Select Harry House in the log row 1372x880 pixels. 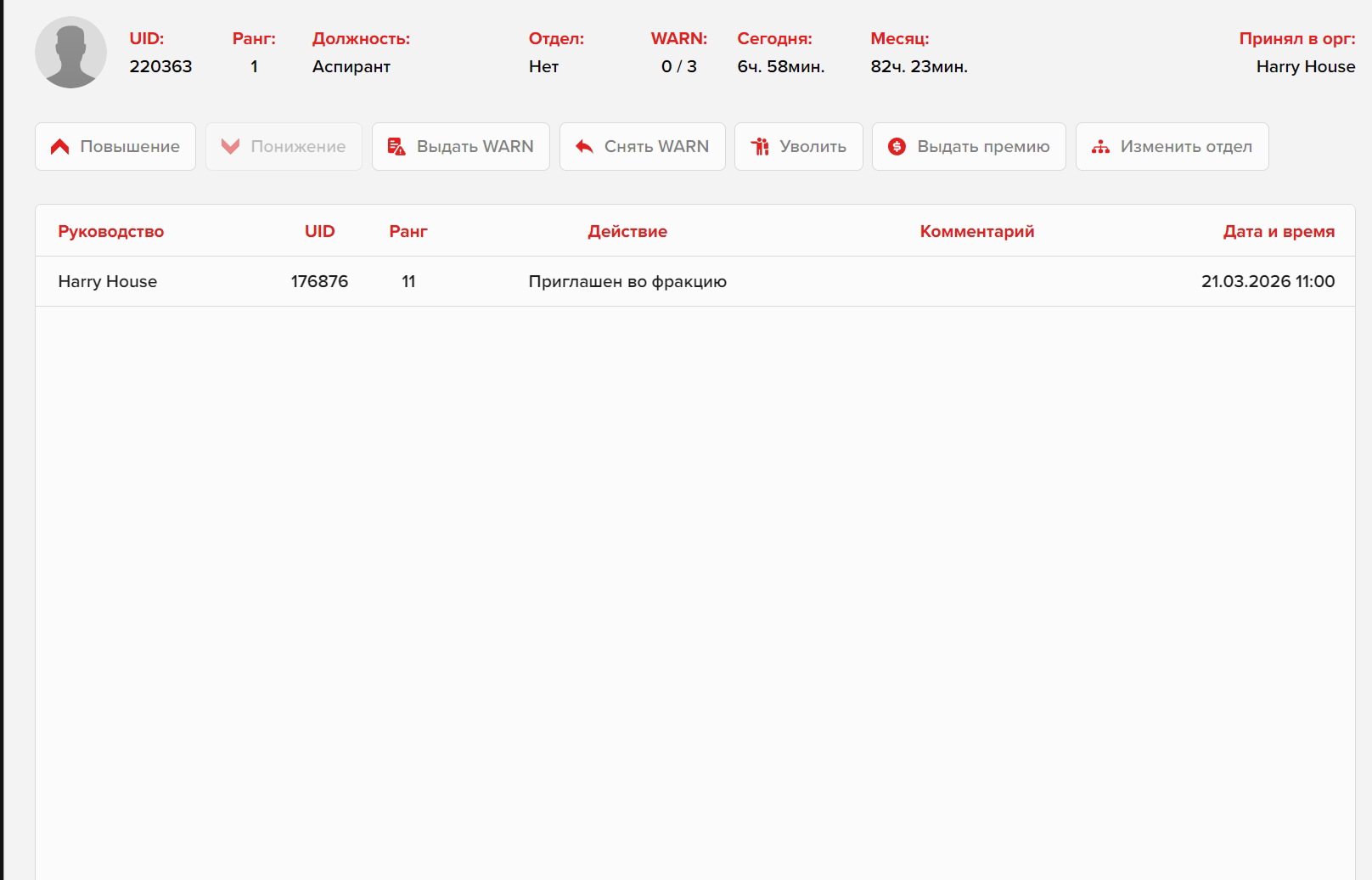[108, 281]
